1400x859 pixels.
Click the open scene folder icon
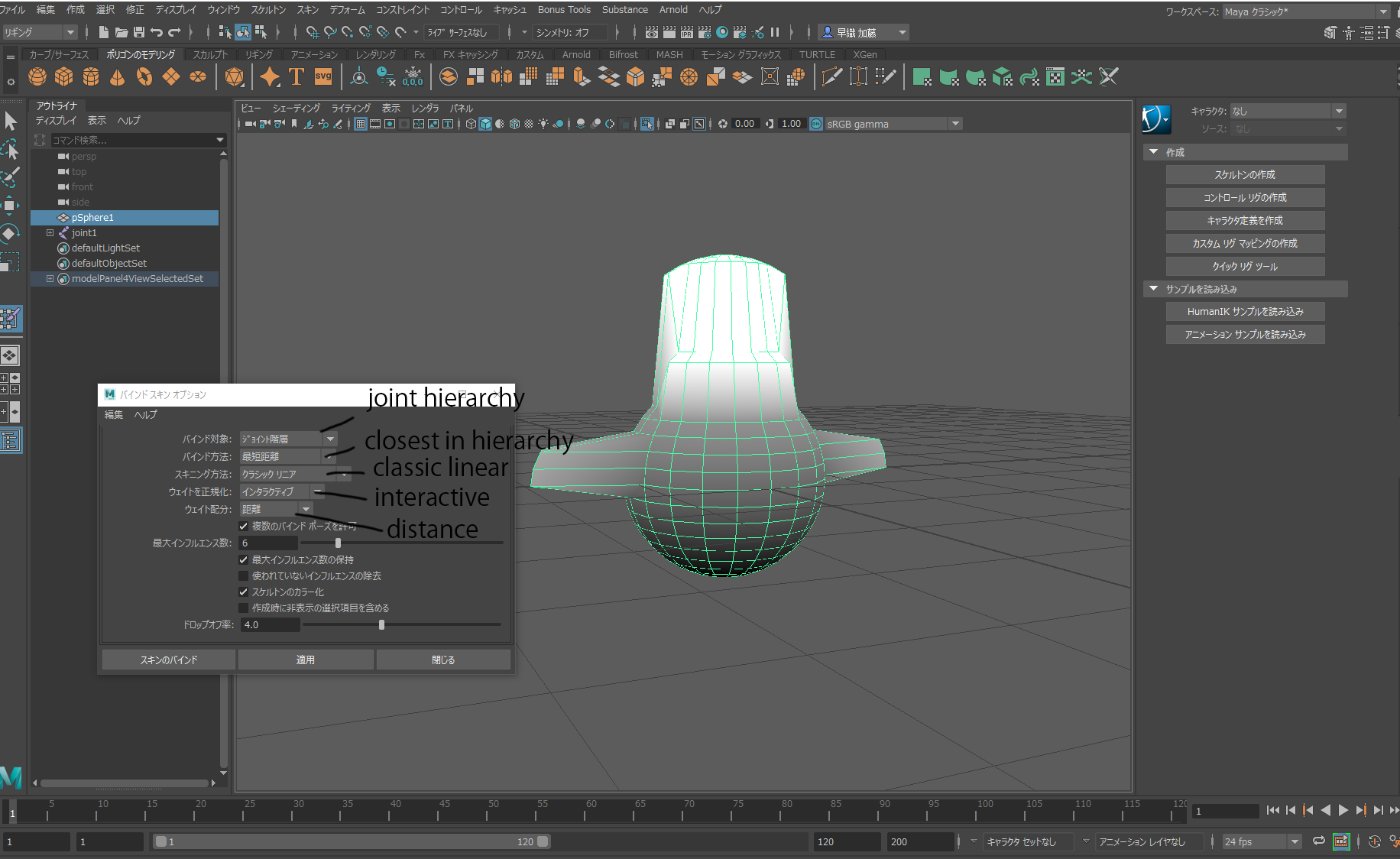click(122, 32)
